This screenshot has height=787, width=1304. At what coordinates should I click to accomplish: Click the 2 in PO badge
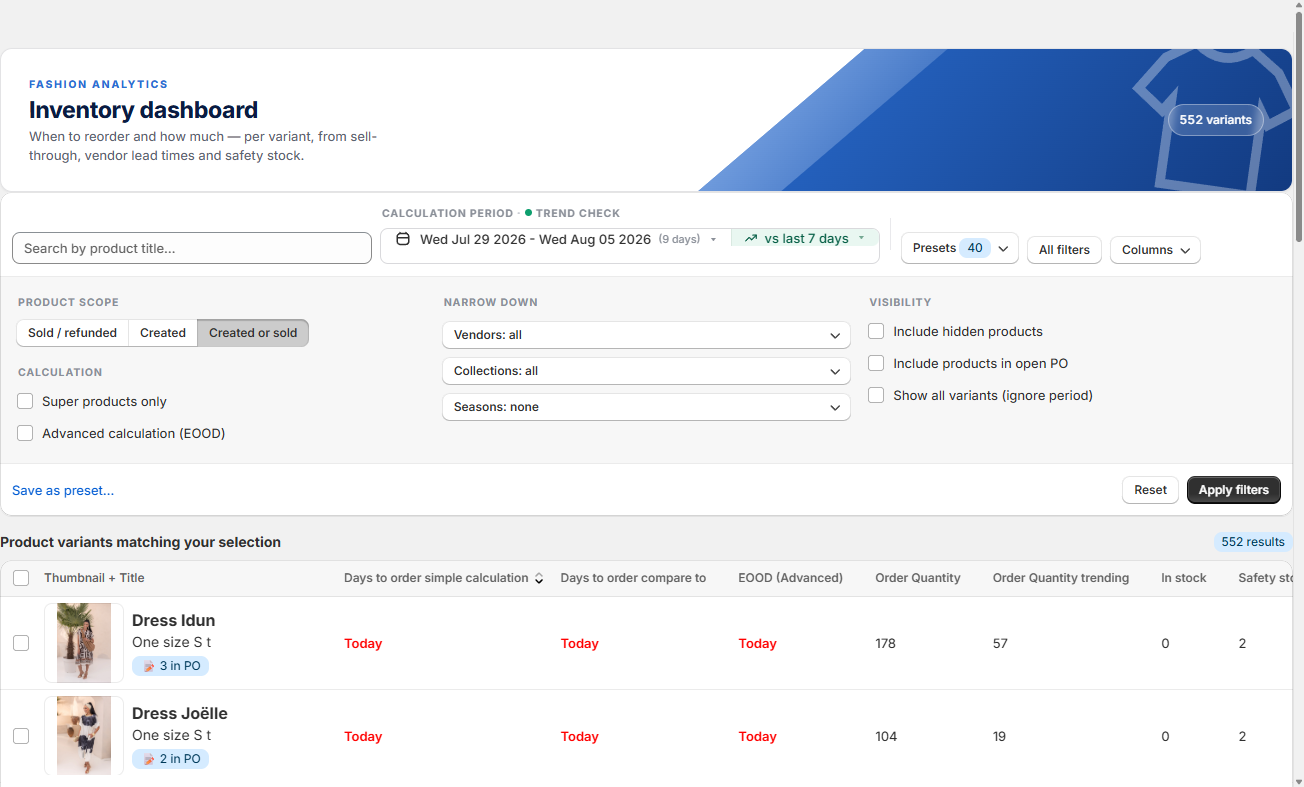pos(170,759)
